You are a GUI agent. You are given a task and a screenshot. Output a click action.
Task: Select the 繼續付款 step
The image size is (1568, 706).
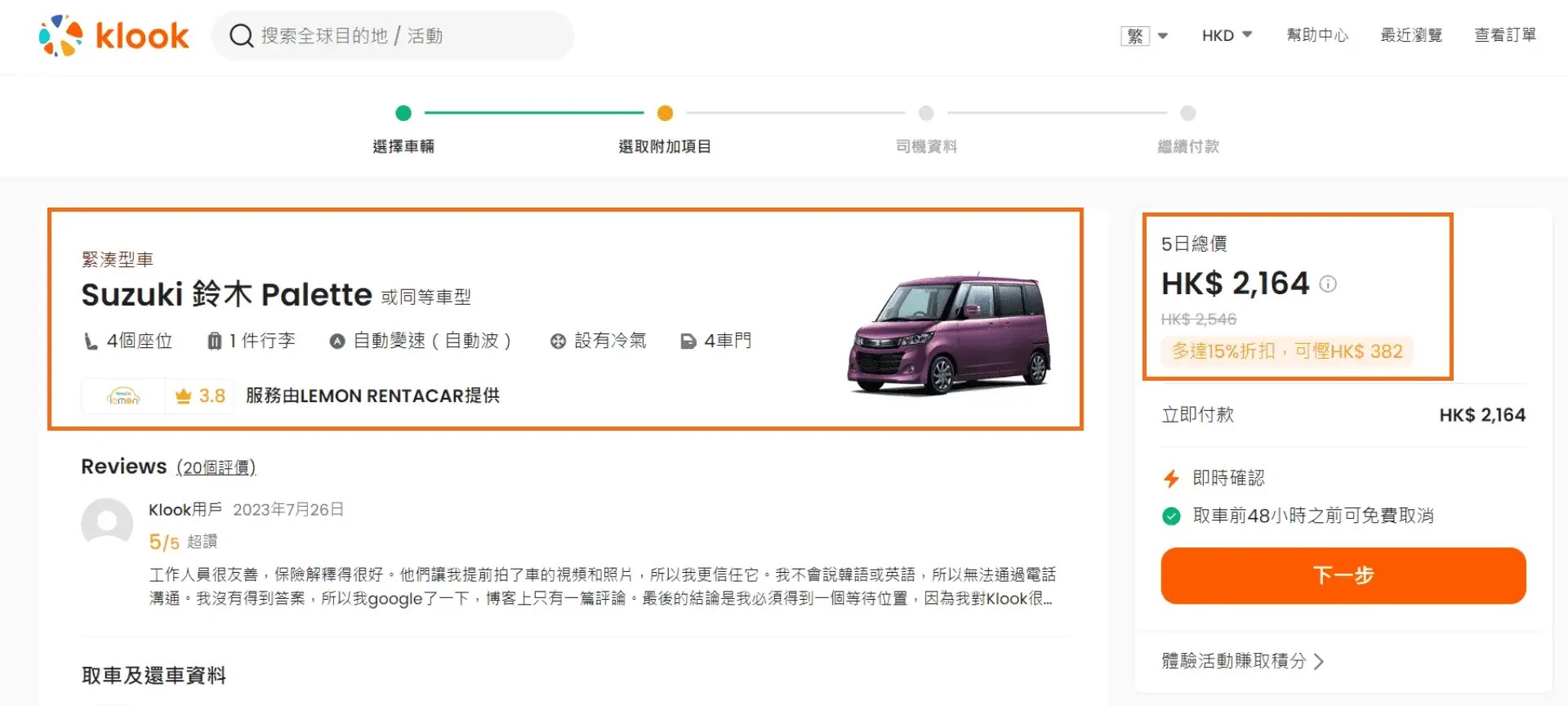pyautogui.click(x=1188, y=146)
